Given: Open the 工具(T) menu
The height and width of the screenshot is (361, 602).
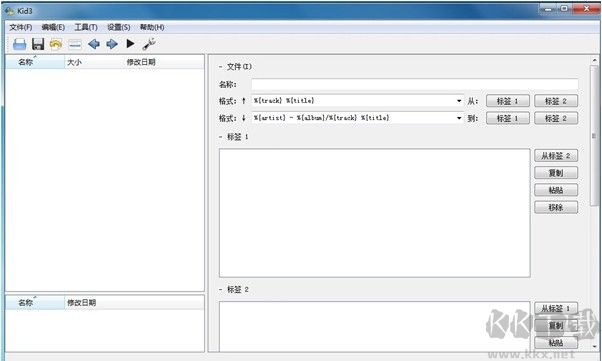Looking at the screenshot, I should tap(86, 27).
